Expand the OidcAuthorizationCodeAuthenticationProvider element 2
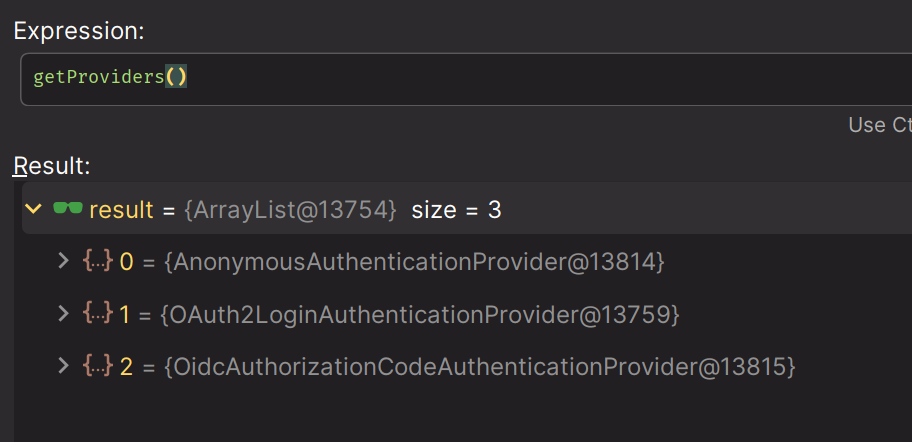The width and height of the screenshot is (912, 442). coord(64,366)
